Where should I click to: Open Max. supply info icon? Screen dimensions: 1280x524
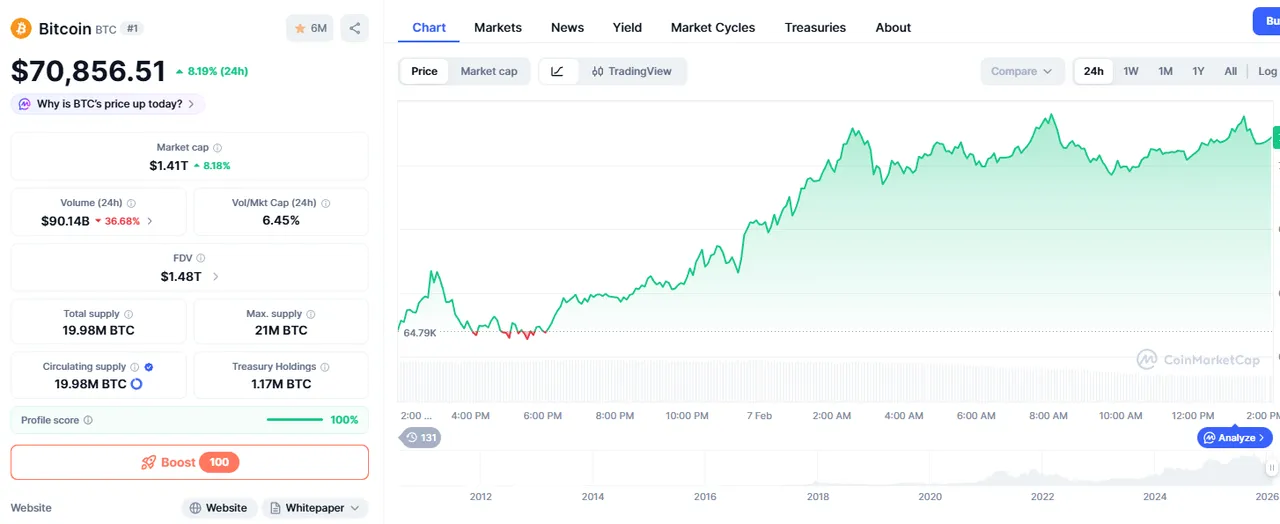[311, 314]
